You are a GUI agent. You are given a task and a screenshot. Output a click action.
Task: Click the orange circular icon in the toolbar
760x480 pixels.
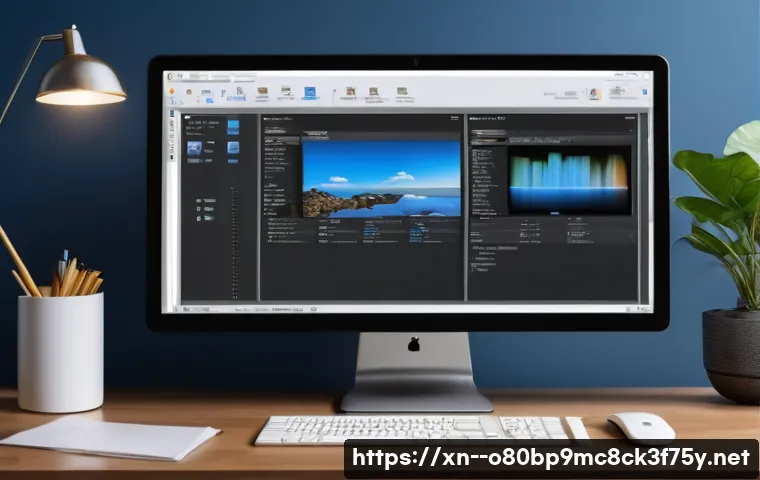point(173,92)
